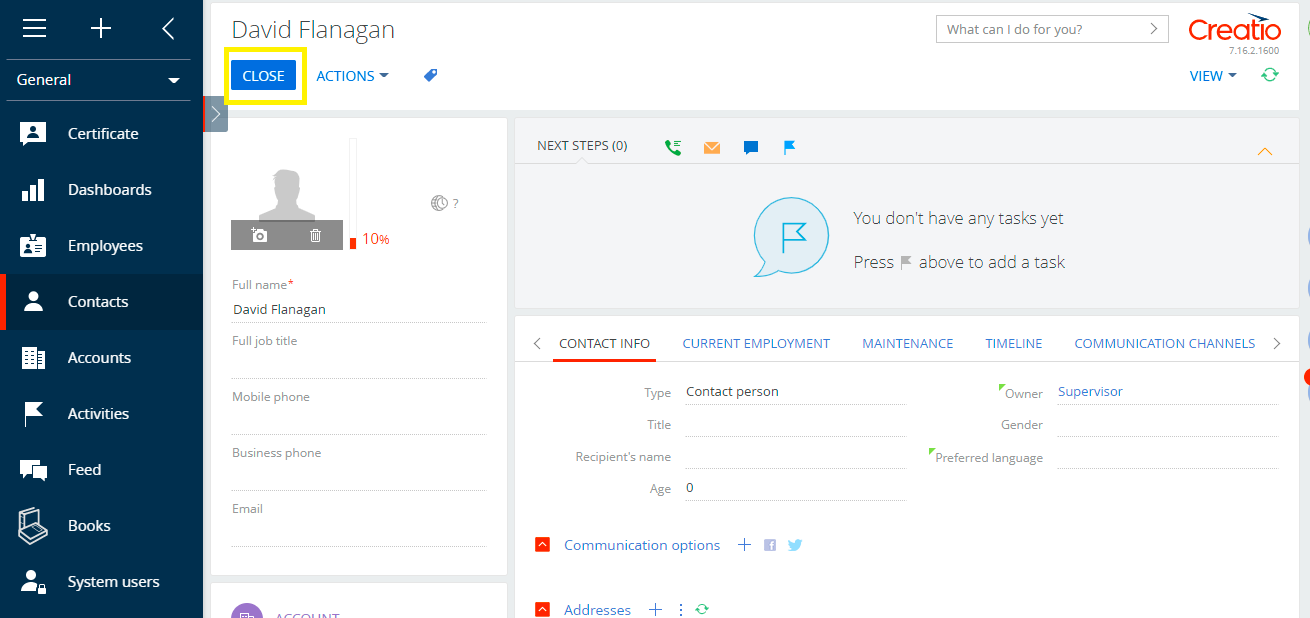Switch to the Timeline tab
This screenshot has width=1310, height=618.
pos(1013,343)
